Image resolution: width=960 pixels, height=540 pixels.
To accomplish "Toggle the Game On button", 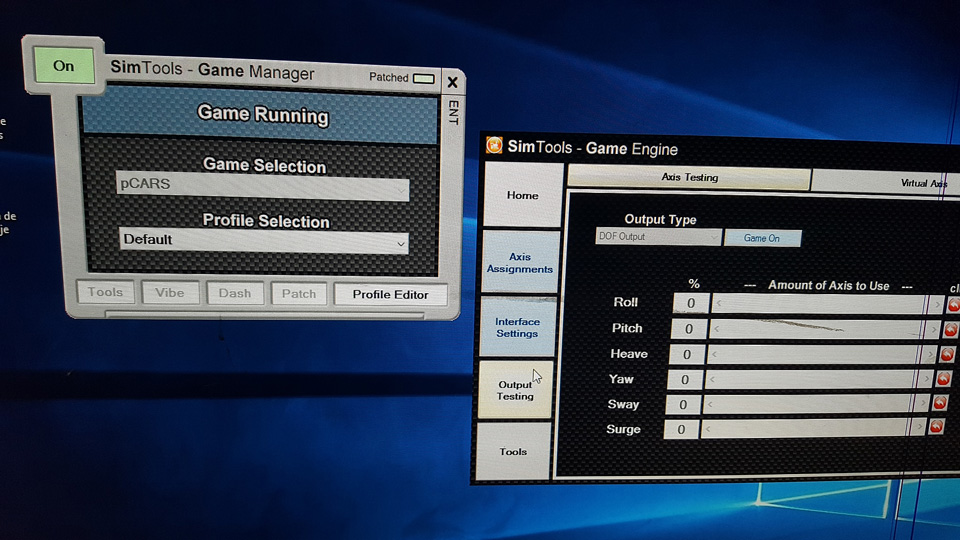I will [762, 238].
